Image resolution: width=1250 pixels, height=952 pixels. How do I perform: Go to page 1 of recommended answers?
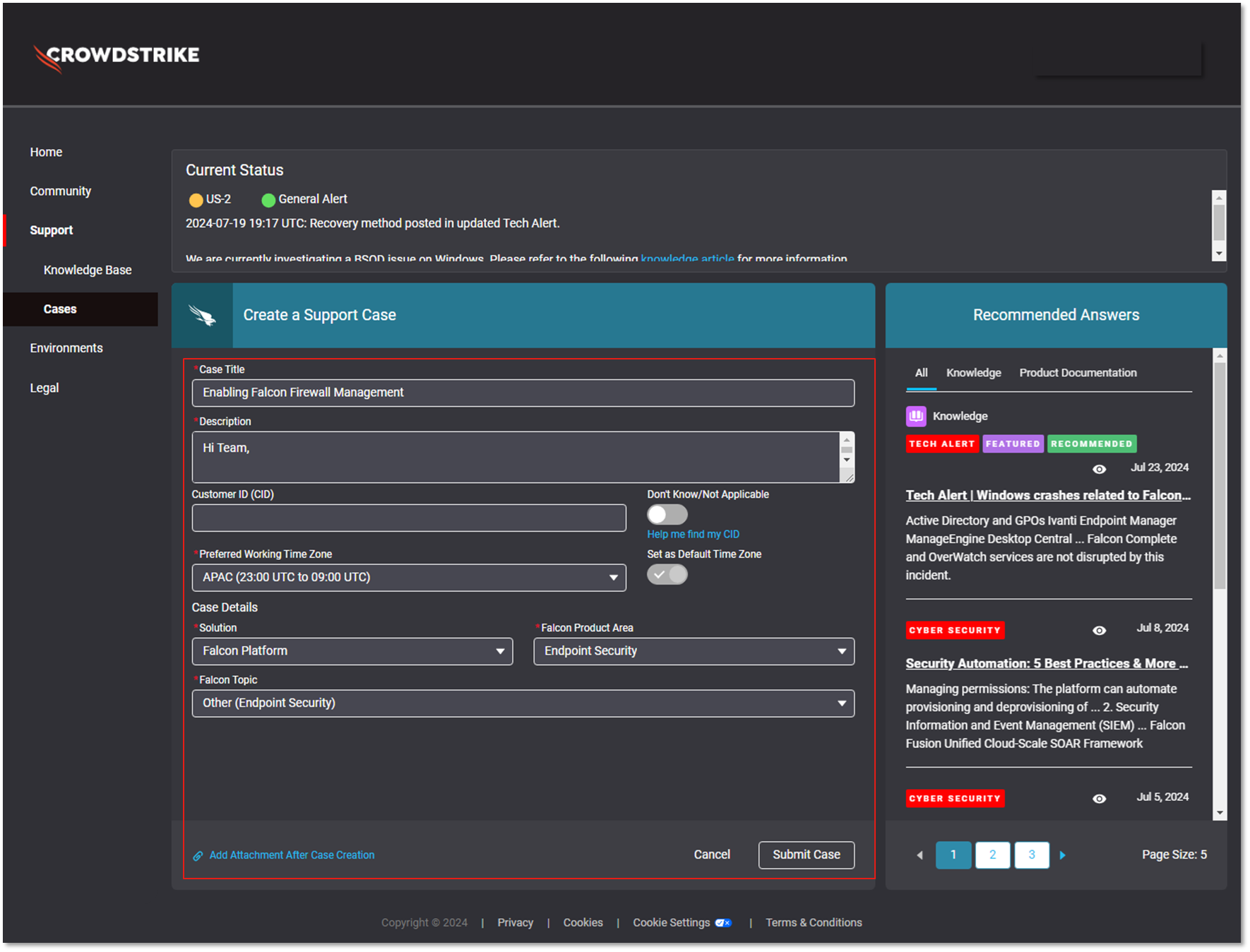[x=953, y=855]
